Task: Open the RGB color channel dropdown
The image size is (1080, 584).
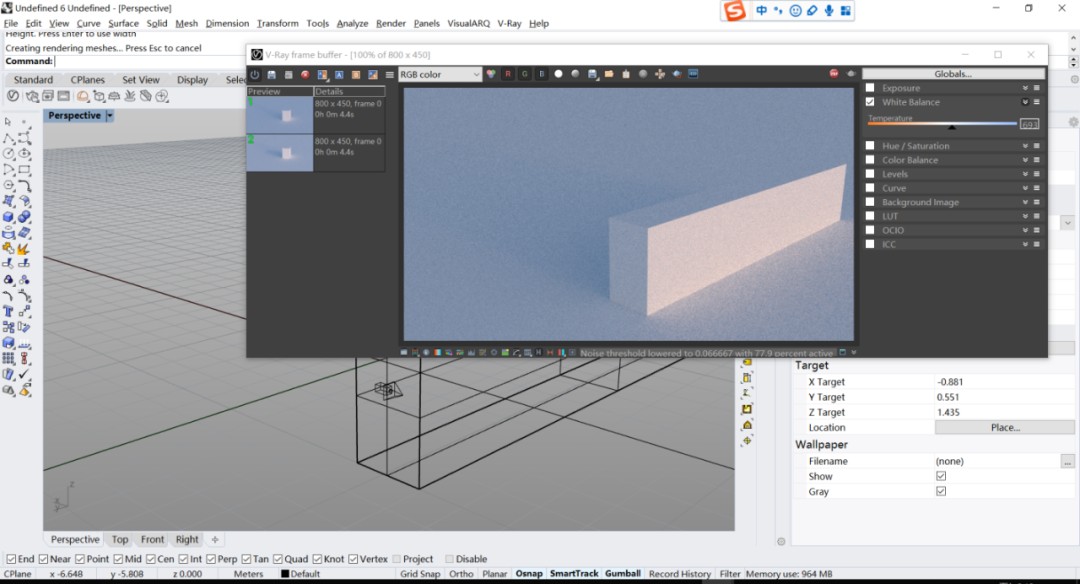Action: 440,74
